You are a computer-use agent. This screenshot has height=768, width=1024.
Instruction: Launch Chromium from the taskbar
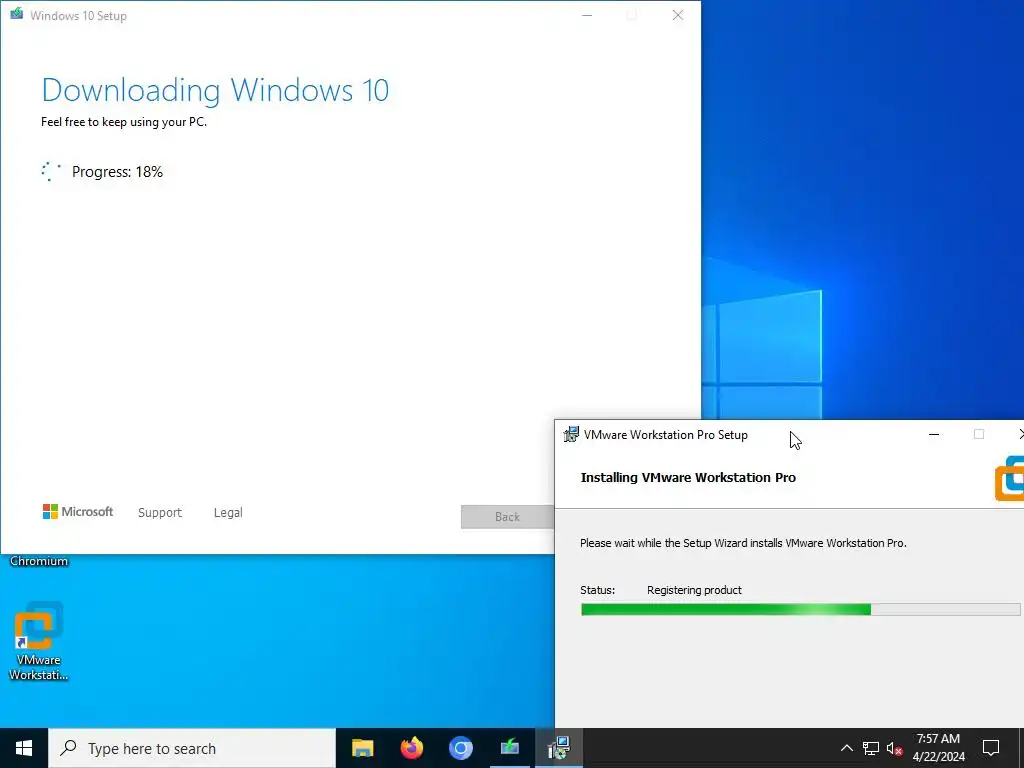point(460,748)
